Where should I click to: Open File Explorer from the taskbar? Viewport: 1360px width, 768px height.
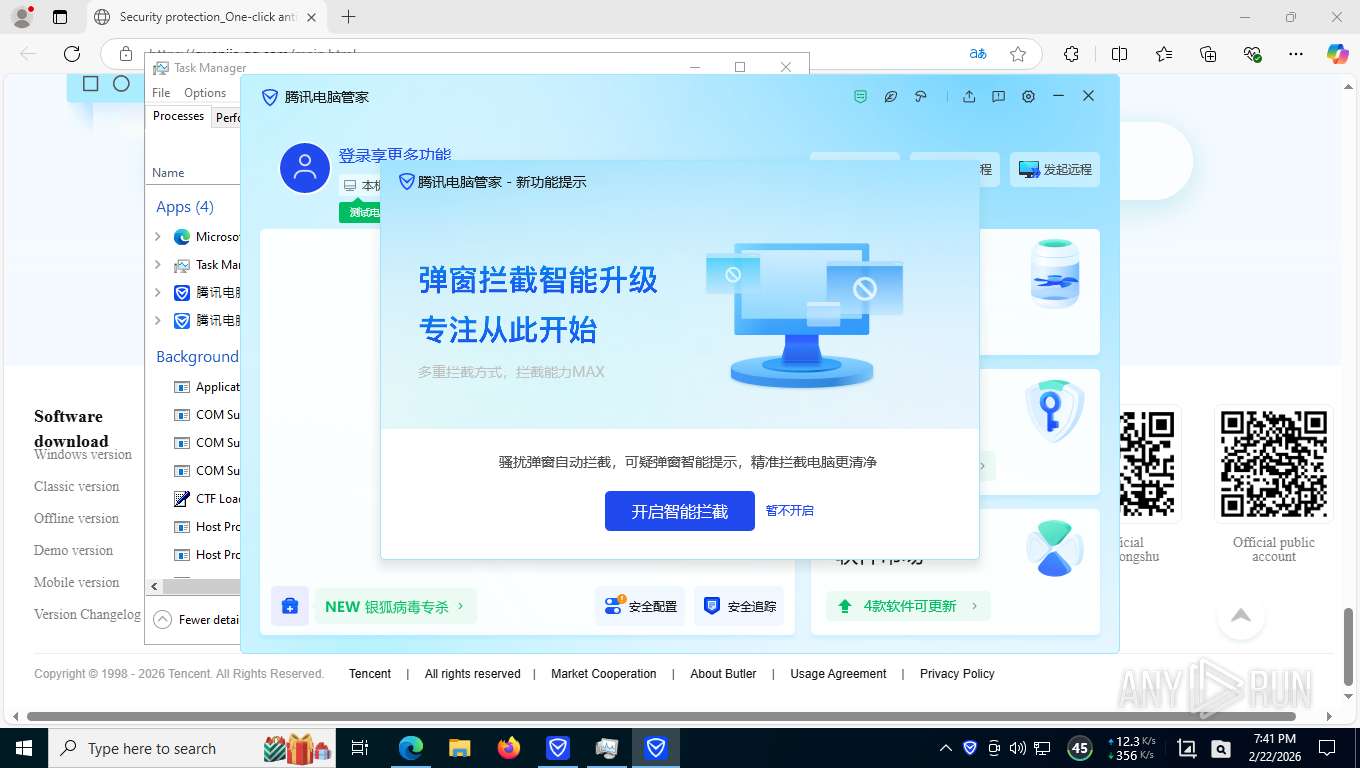[x=460, y=748]
